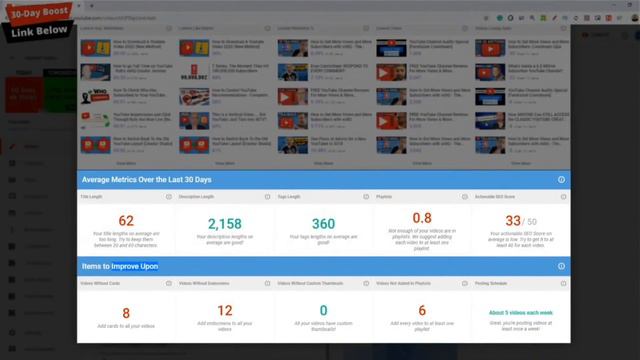Click info icon of Playlists card
The width and height of the screenshot is (640, 360).
pos(464,197)
